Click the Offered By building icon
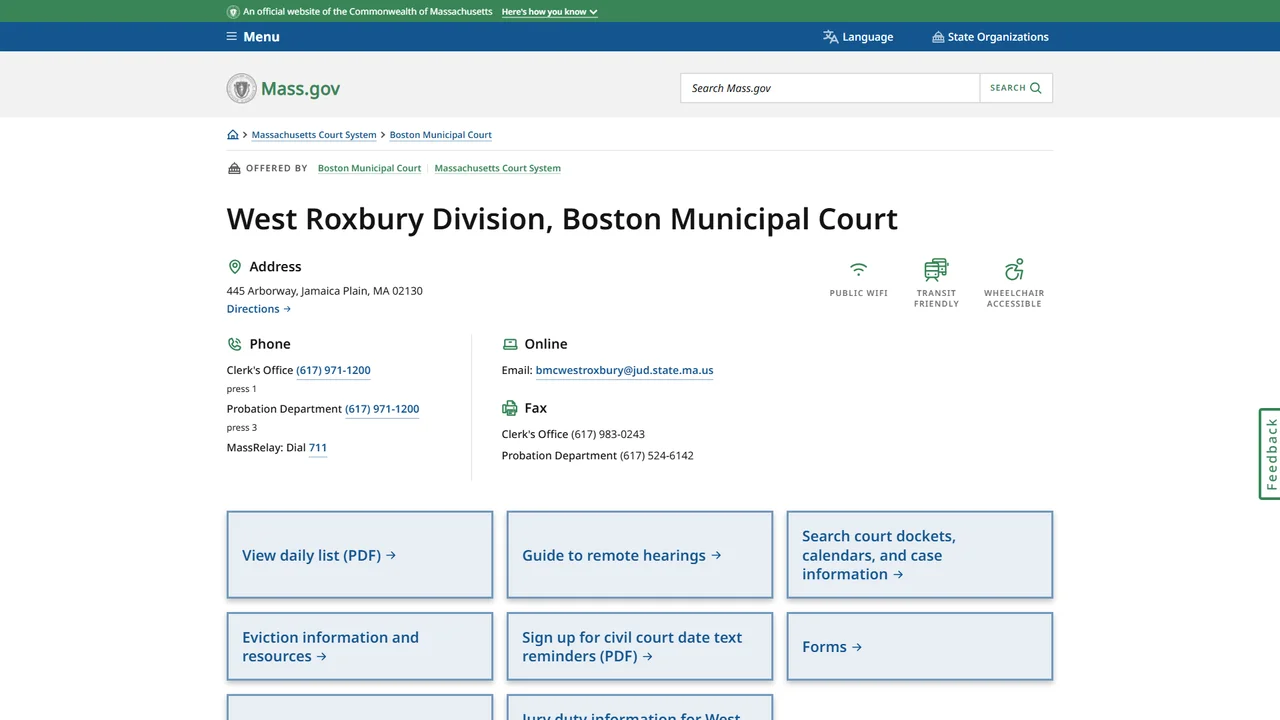 click(x=234, y=168)
